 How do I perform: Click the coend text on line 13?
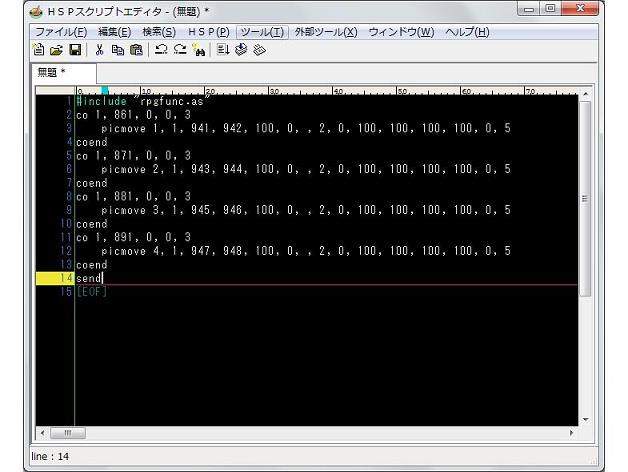click(92, 265)
